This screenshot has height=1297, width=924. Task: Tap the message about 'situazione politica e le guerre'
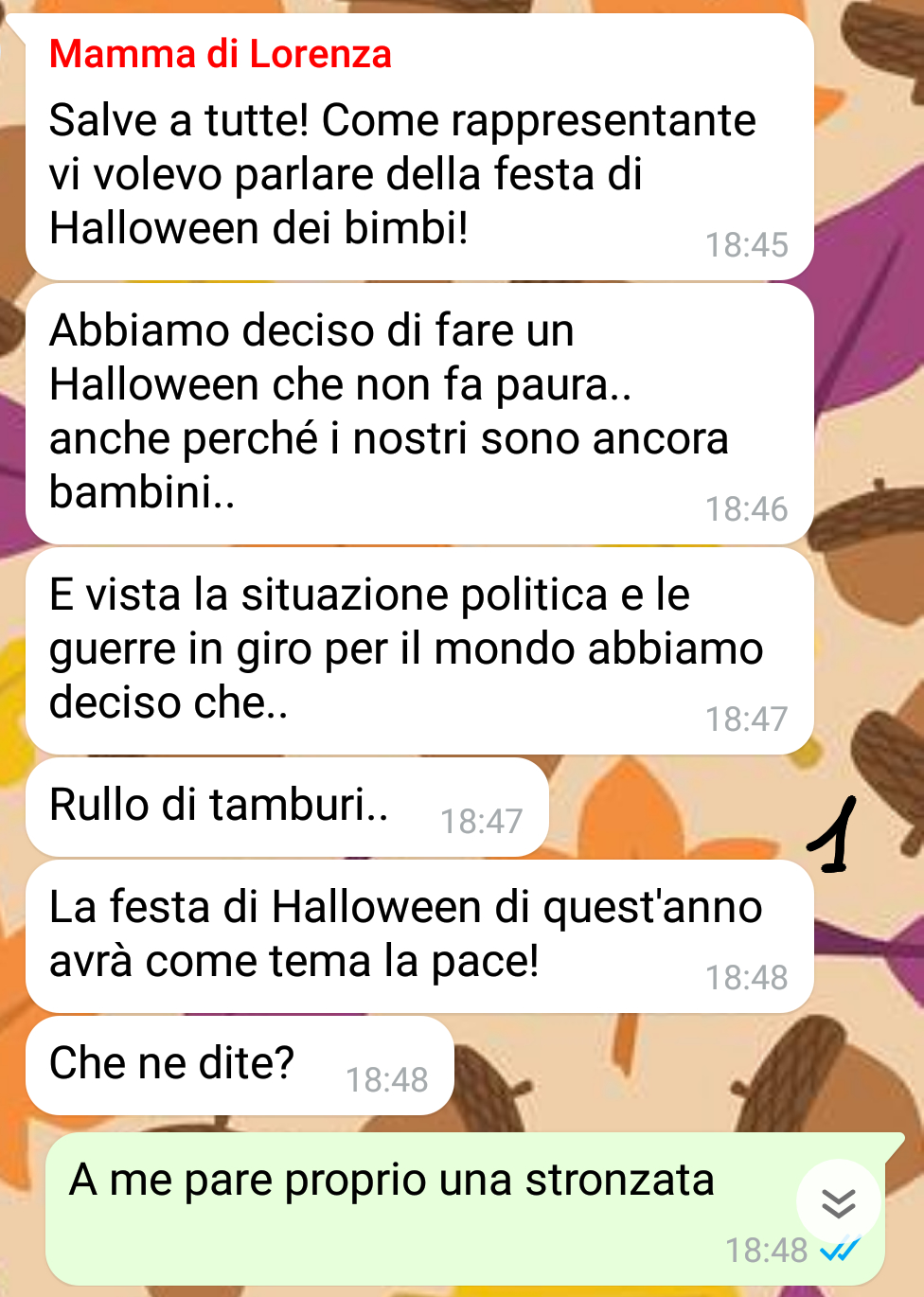(x=419, y=651)
